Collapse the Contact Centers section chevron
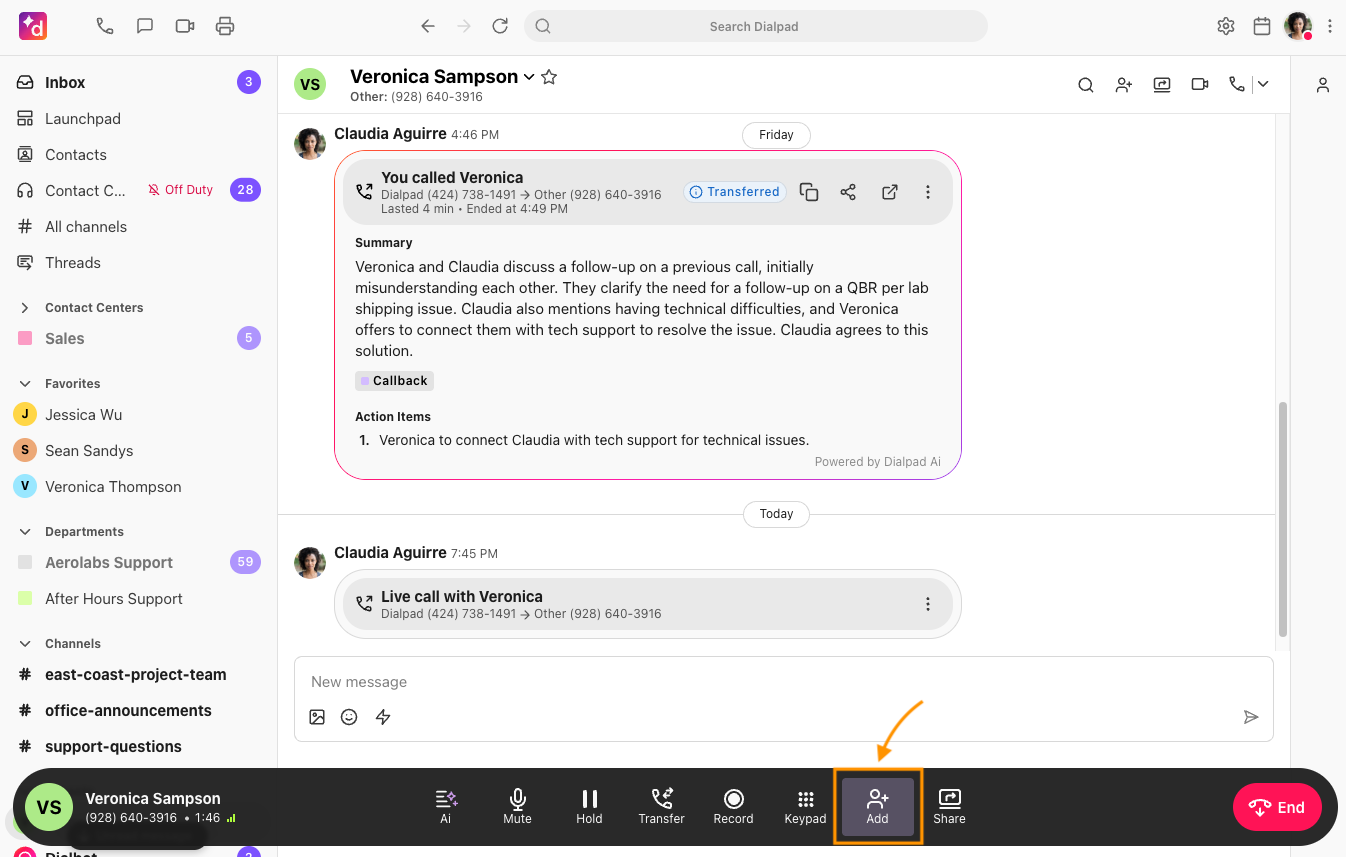 [x=25, y=307]
